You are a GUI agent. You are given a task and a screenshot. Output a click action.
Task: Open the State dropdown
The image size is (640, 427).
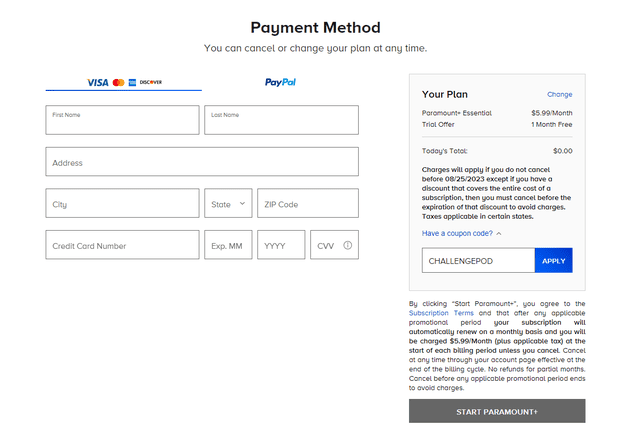228,204
